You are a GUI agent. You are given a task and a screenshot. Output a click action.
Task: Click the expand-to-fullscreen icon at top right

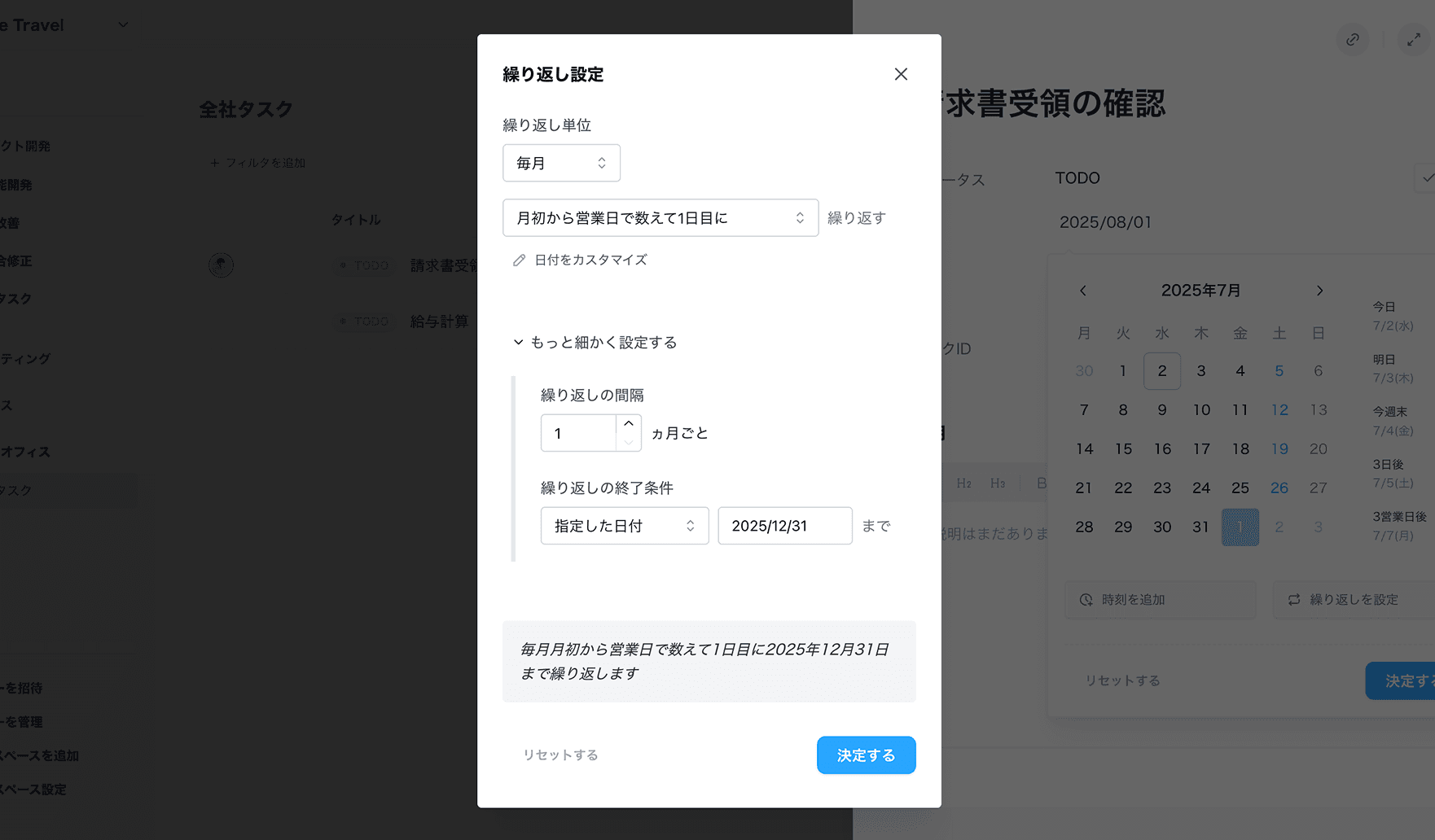tap(1415, 39)
